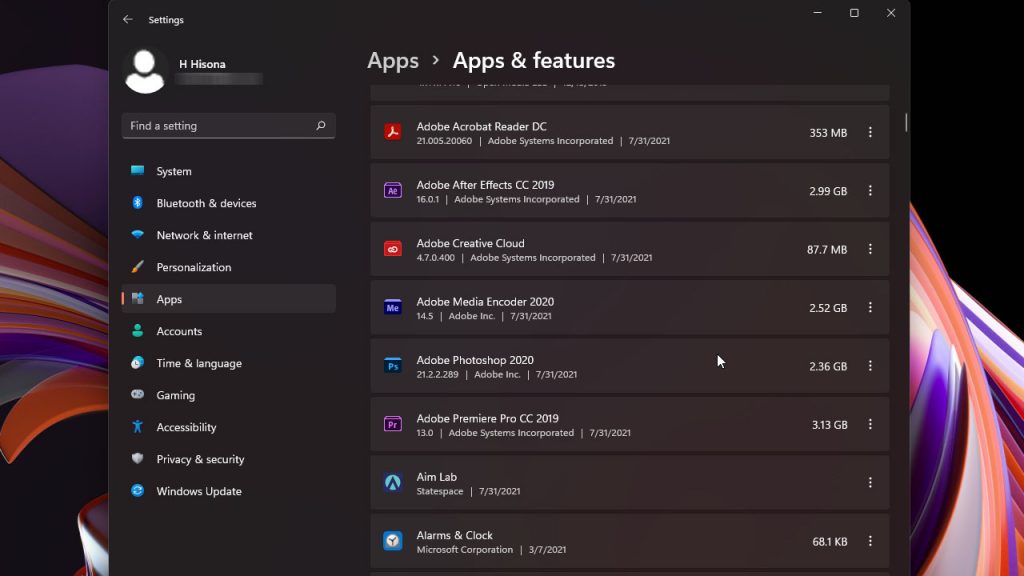Click the Network wifi icon
The height and width of the screenshot is (576, 1024).
pos(137,234)
